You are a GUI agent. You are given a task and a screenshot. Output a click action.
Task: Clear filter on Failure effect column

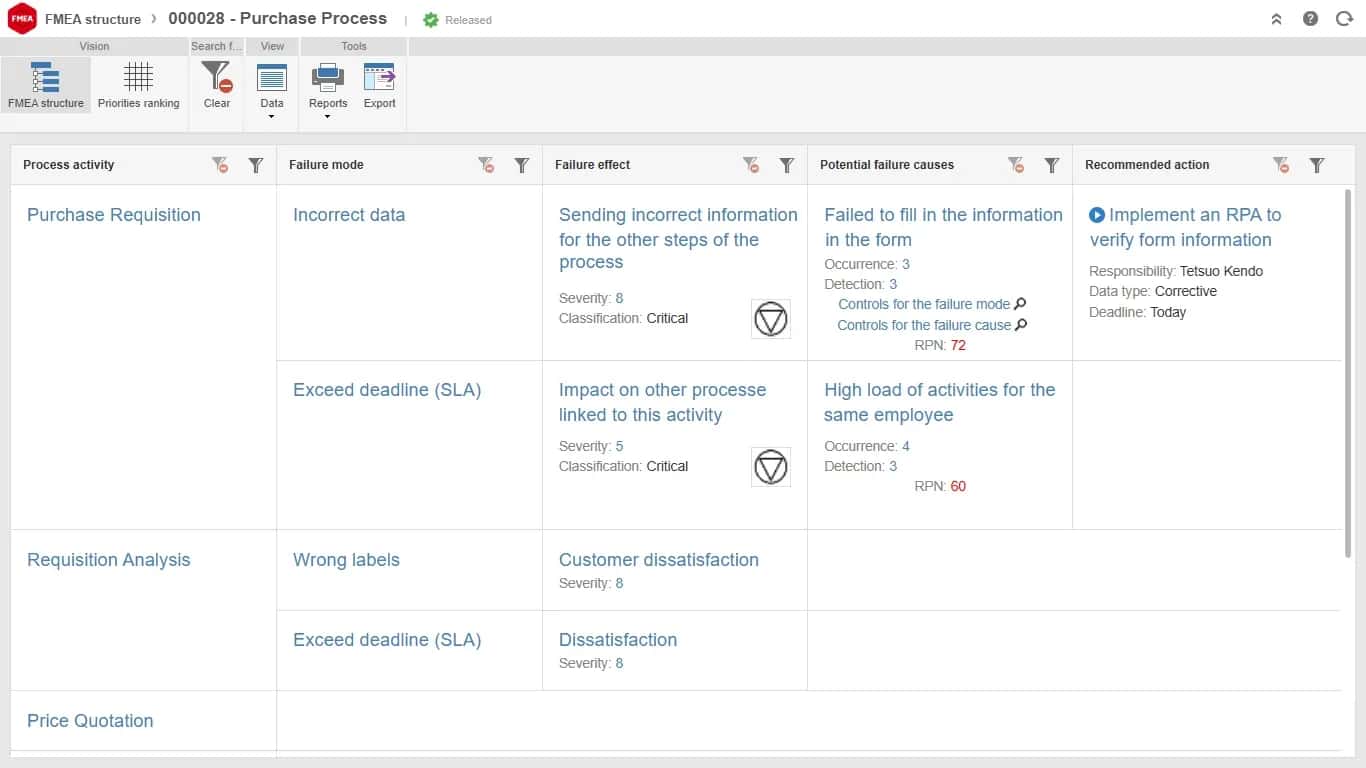pos(751,165)
